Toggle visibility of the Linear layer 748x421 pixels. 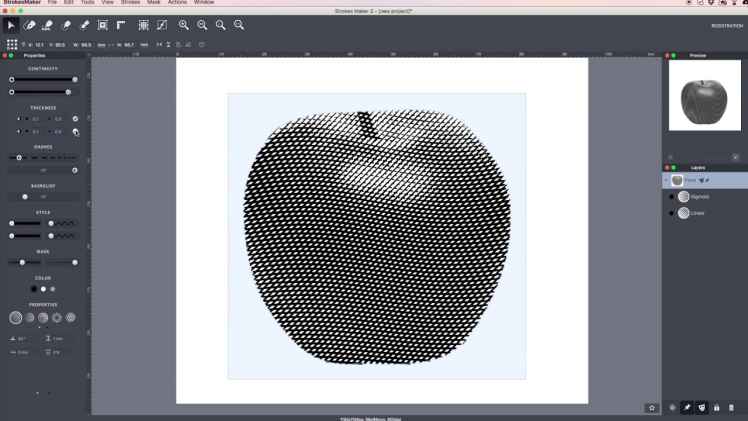pyautogui.click(x=671, y=213)
